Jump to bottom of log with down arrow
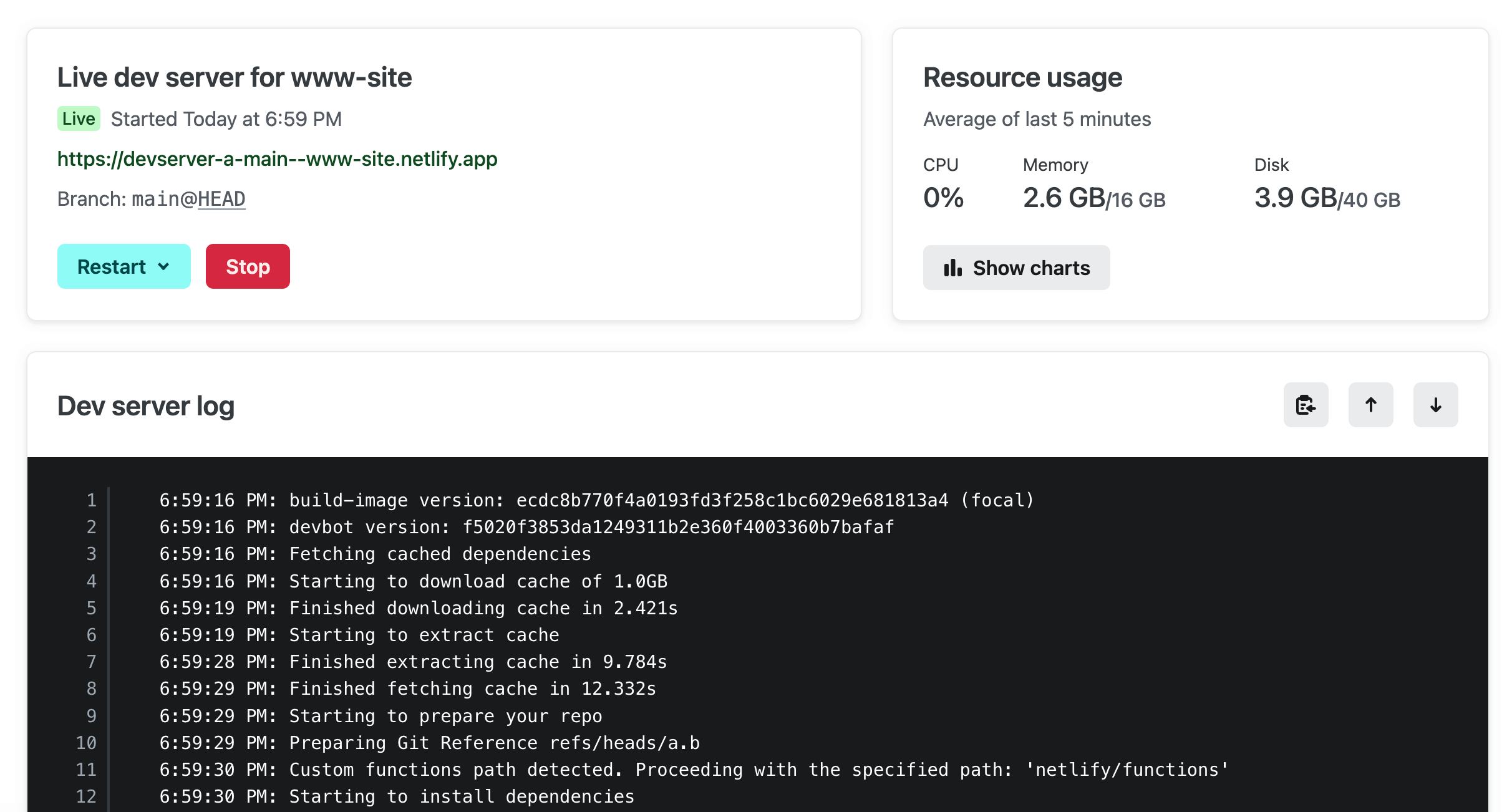This screenshot has width=1512, height=812. pos(1435,405)
